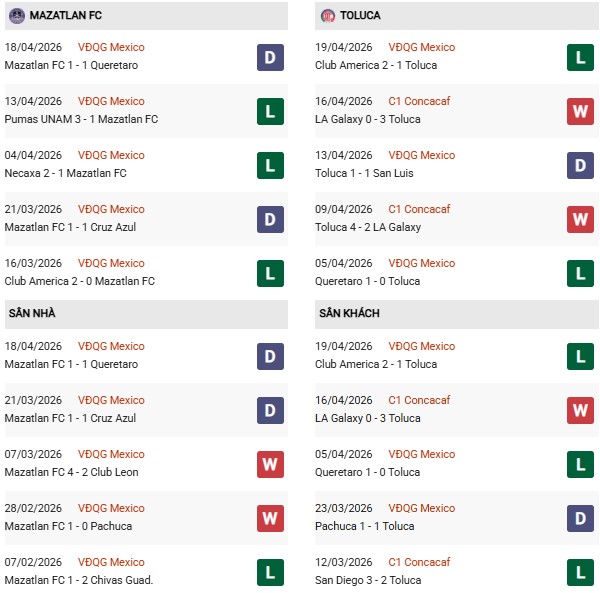This screenshot has width=600, height=593.
Task: Click the TOLUCA header title
Action: pos(360,16)
